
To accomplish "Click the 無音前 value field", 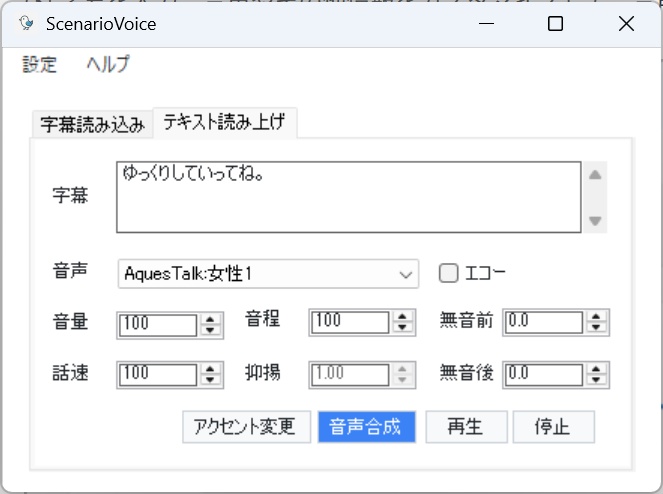I will [544, 322].
